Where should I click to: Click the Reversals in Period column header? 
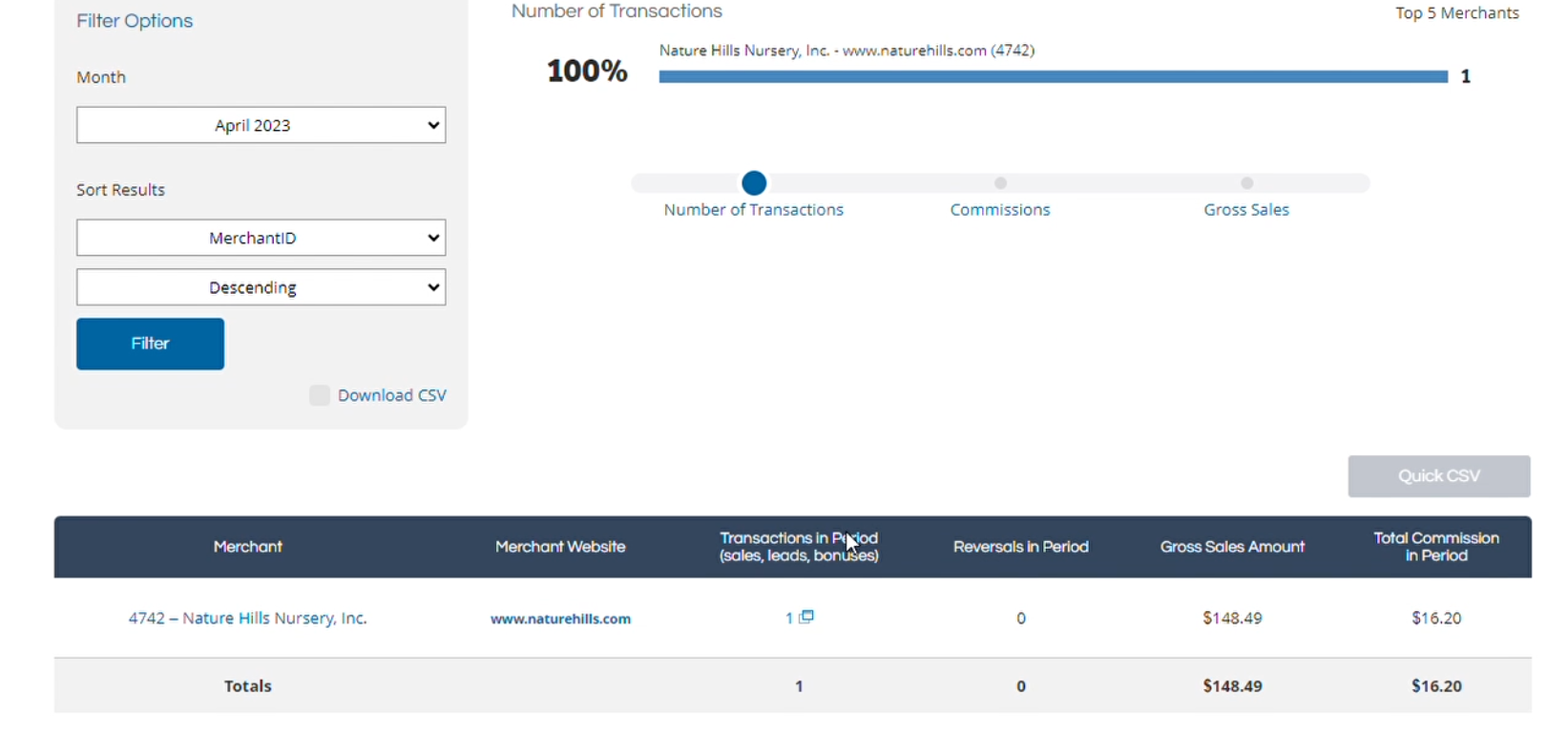(1021, 547)
